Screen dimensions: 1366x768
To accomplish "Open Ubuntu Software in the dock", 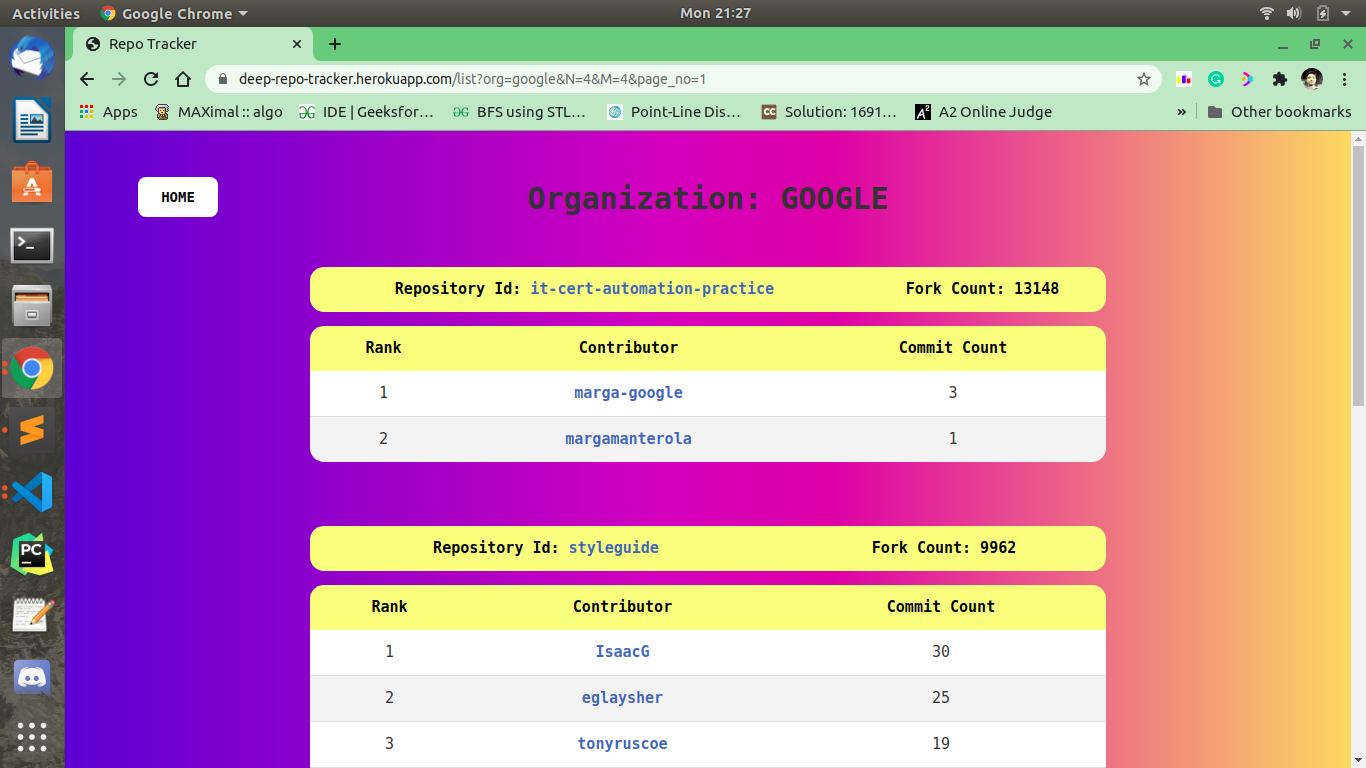I will (32, 183).
